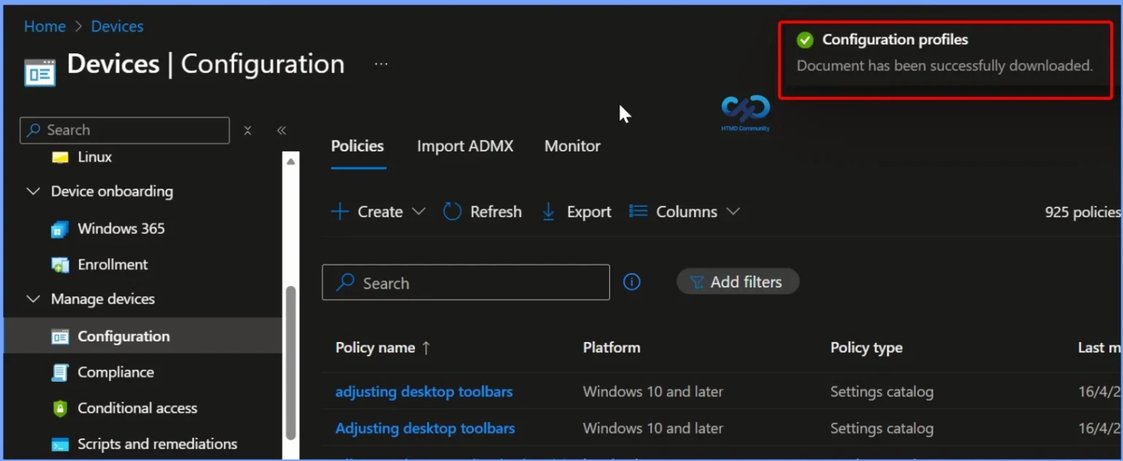Click the Scripts and remediations icon
Screen dimensions: 1123x461
(x=60, y=445)
